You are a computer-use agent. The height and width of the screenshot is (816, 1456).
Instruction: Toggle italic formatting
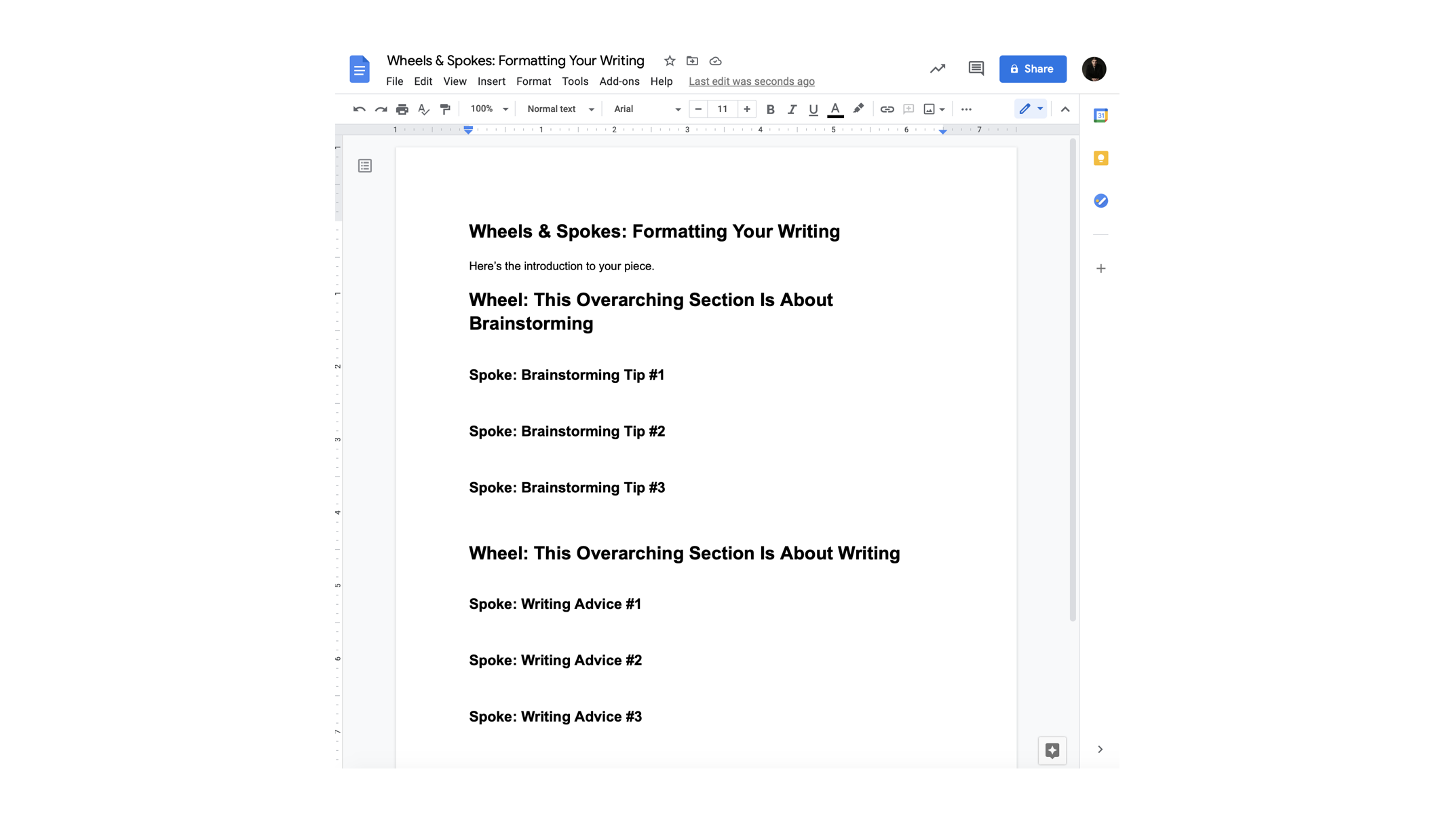click(792, 109)
